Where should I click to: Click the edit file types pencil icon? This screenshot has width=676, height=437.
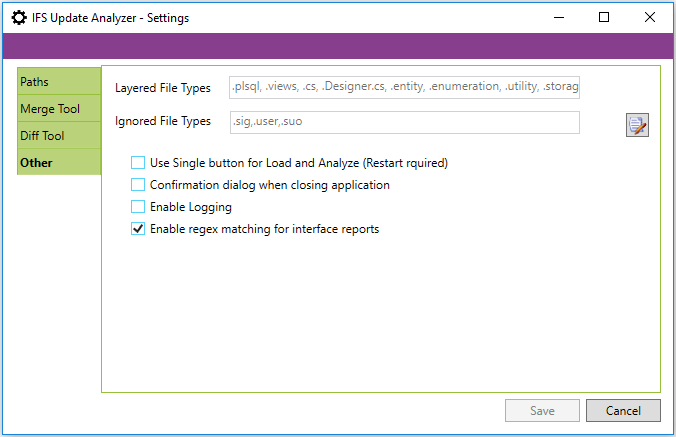pyautogui.click(x=637, y=125)
